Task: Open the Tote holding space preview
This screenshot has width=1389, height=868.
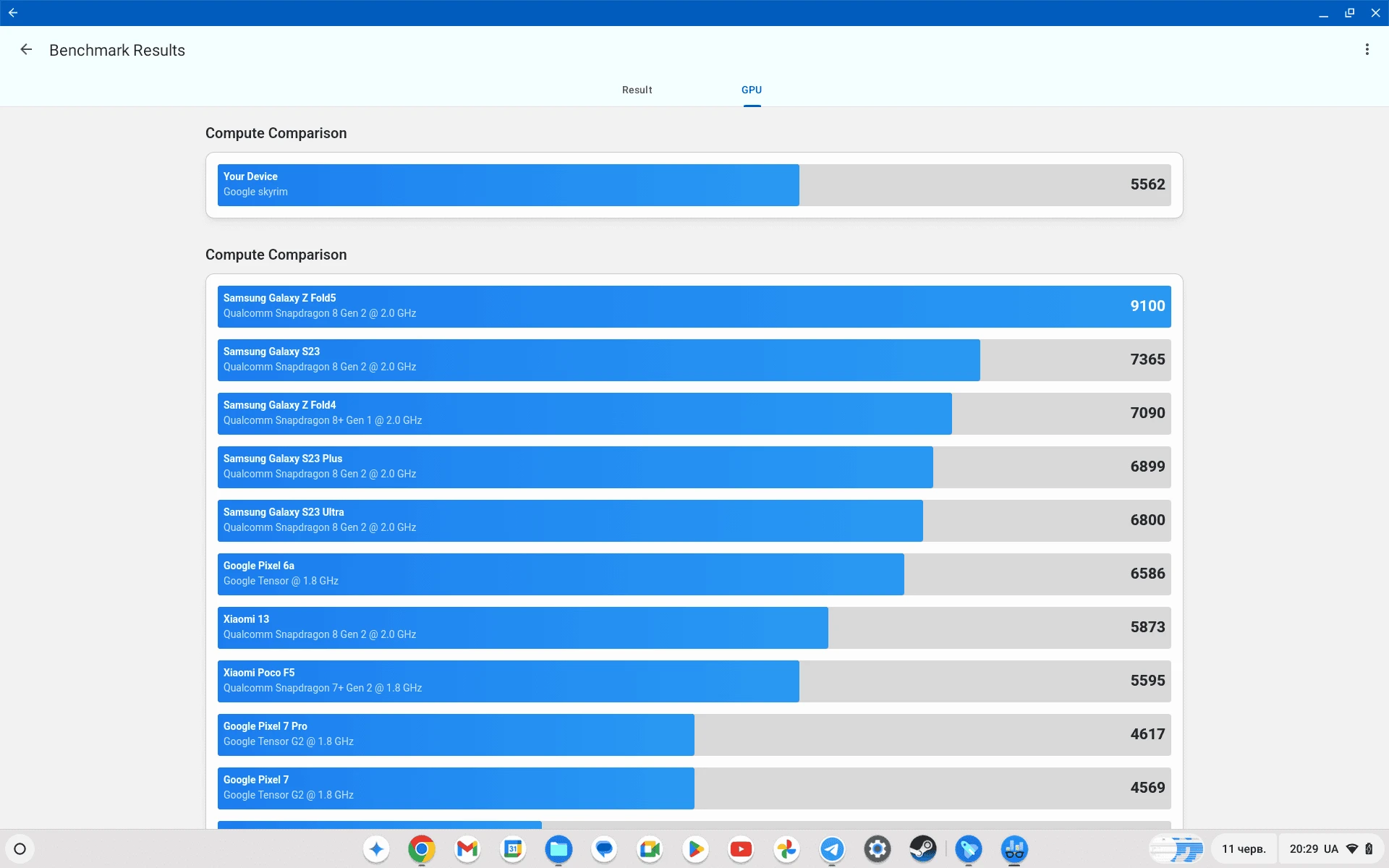Action: point(1176,849)
